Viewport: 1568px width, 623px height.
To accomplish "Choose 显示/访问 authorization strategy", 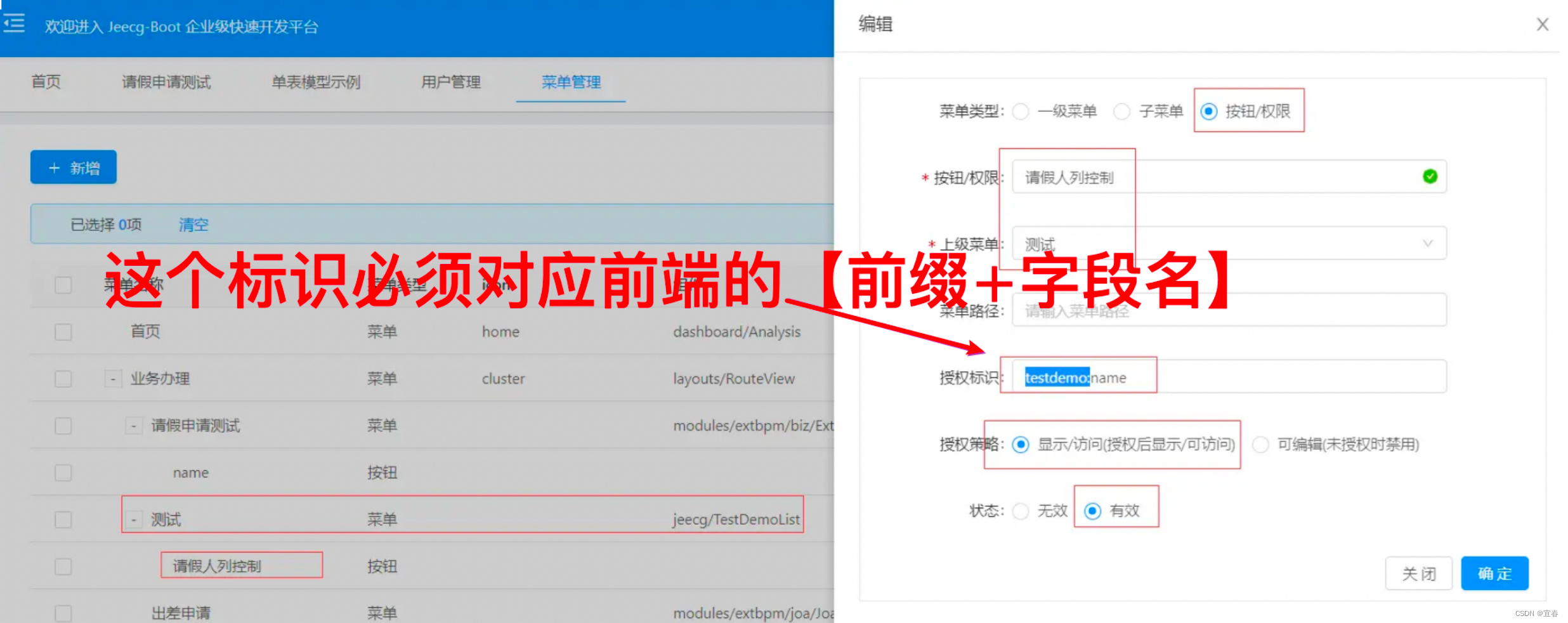I will [1021, 445].
